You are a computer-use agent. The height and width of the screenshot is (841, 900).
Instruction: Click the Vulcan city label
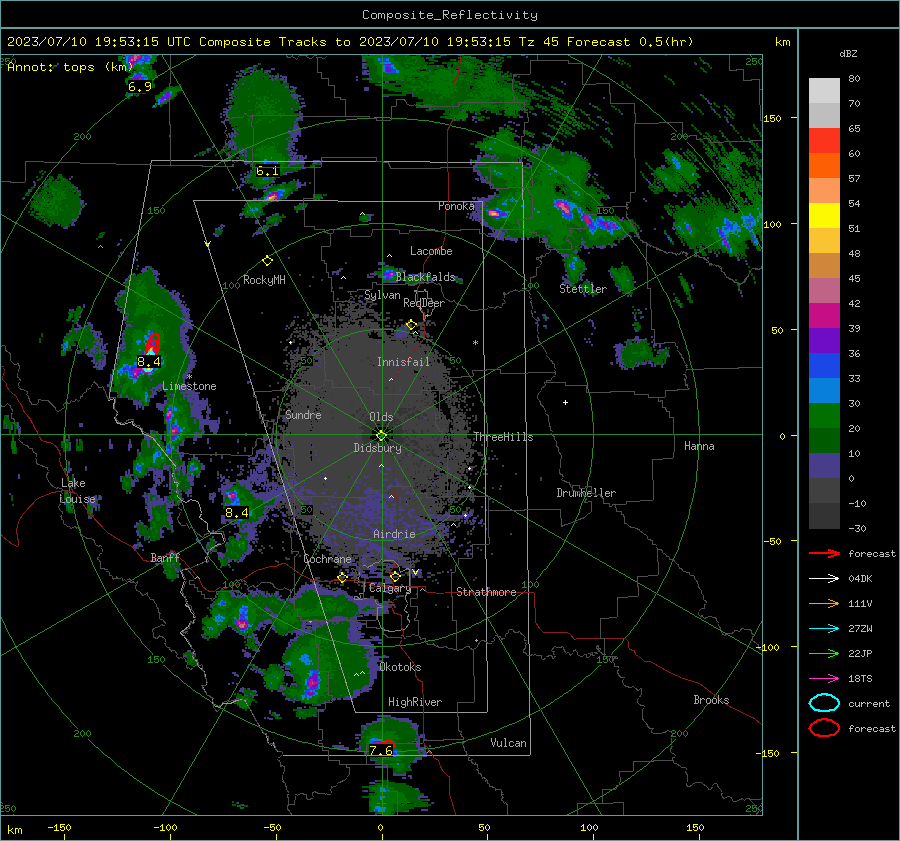508,743
